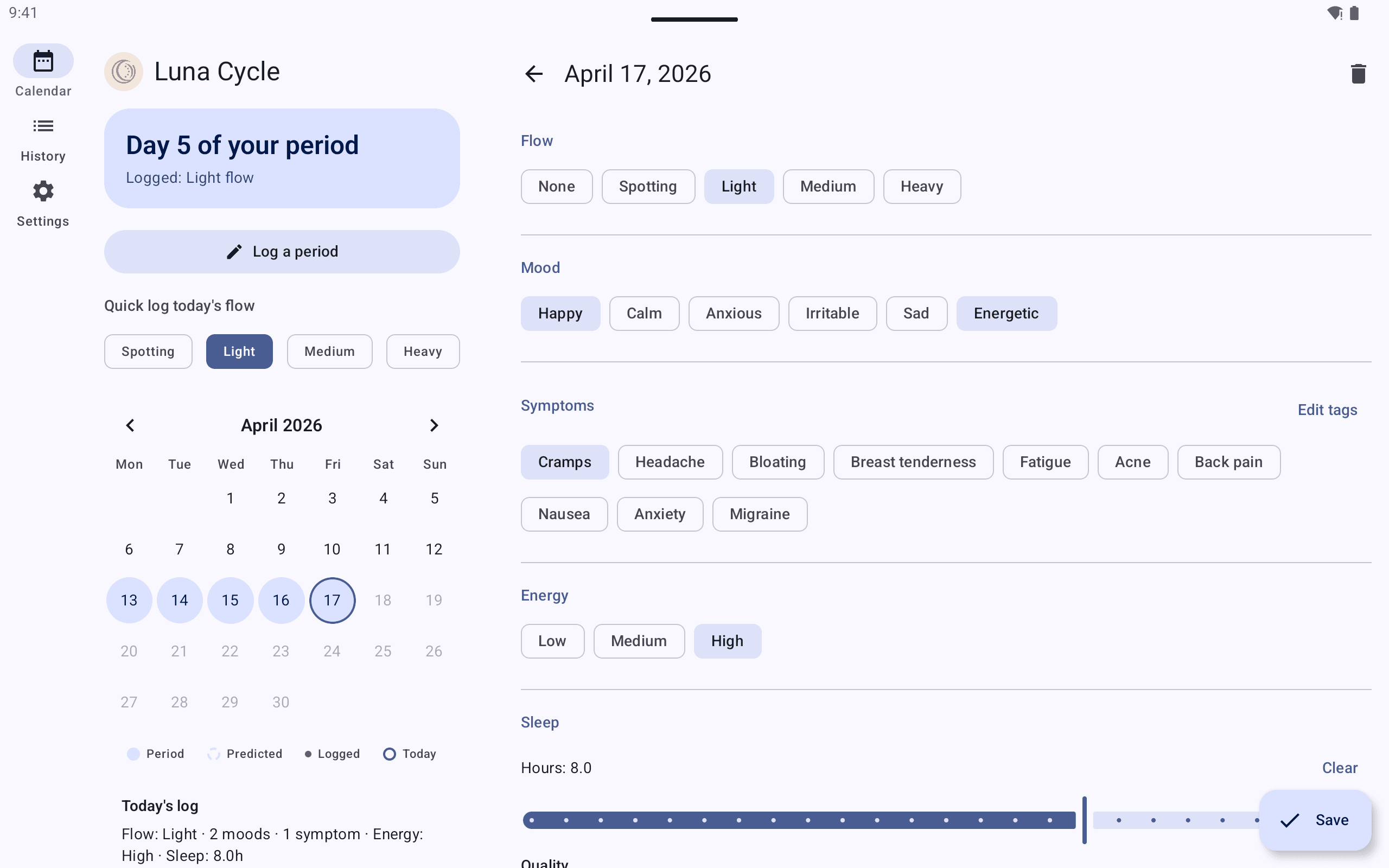Click the Today legend circle icon

(389, 753)
